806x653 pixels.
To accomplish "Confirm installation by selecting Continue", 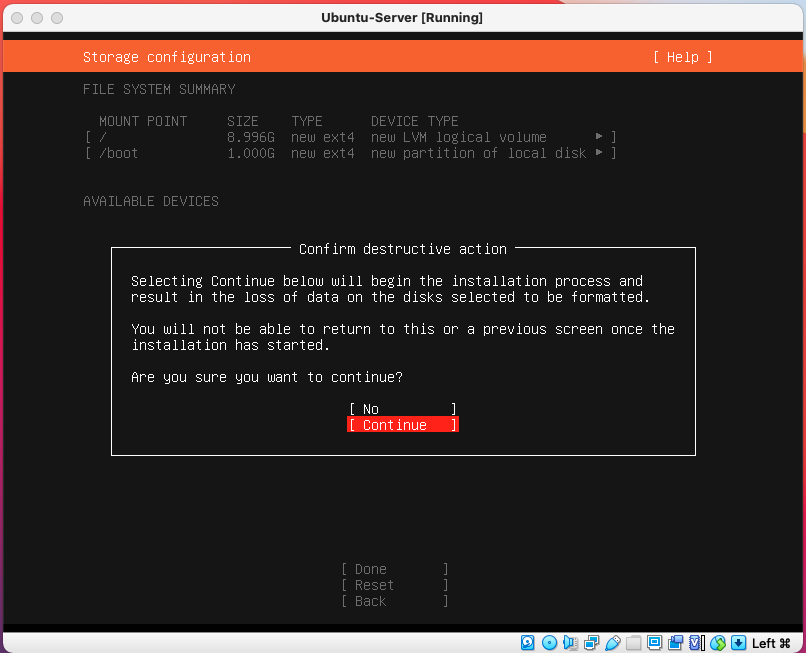I will pos(402,425).
